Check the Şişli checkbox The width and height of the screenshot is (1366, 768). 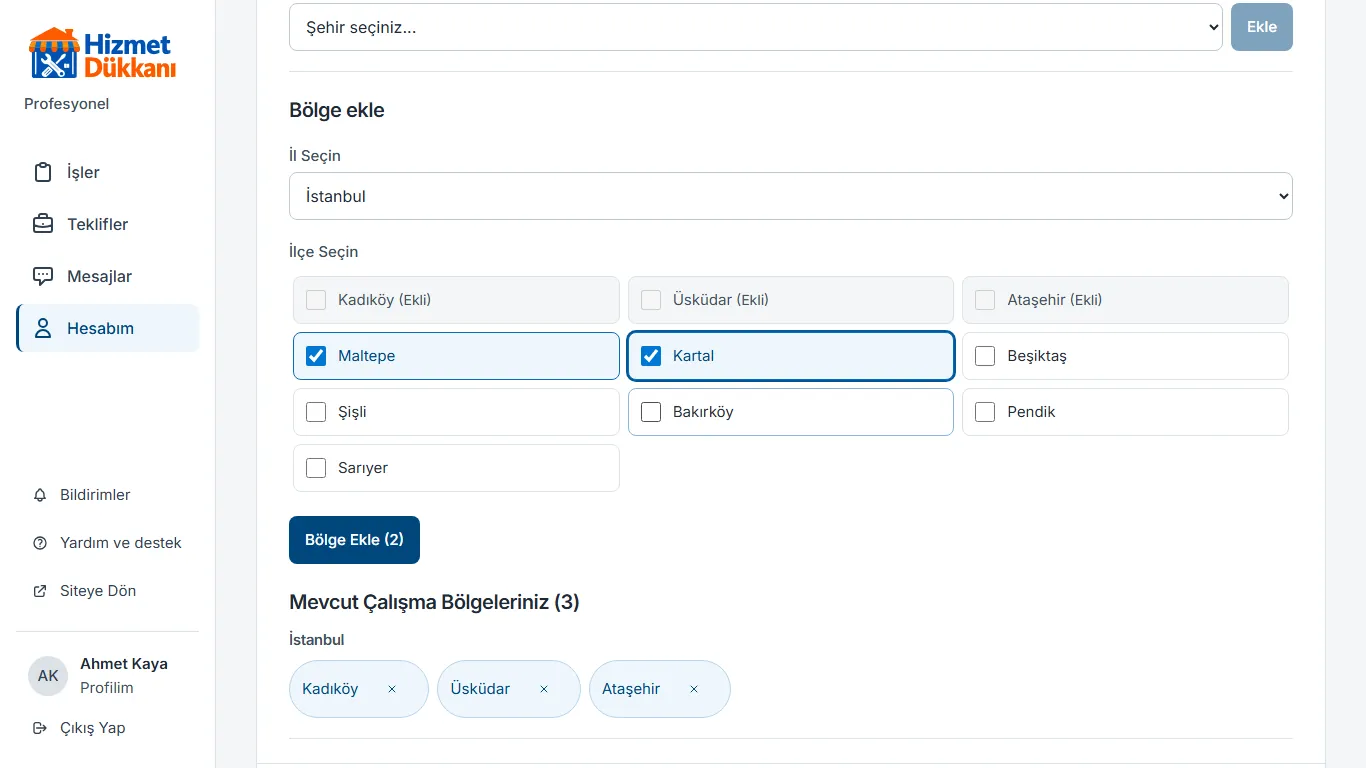click(x=316, y=412)
